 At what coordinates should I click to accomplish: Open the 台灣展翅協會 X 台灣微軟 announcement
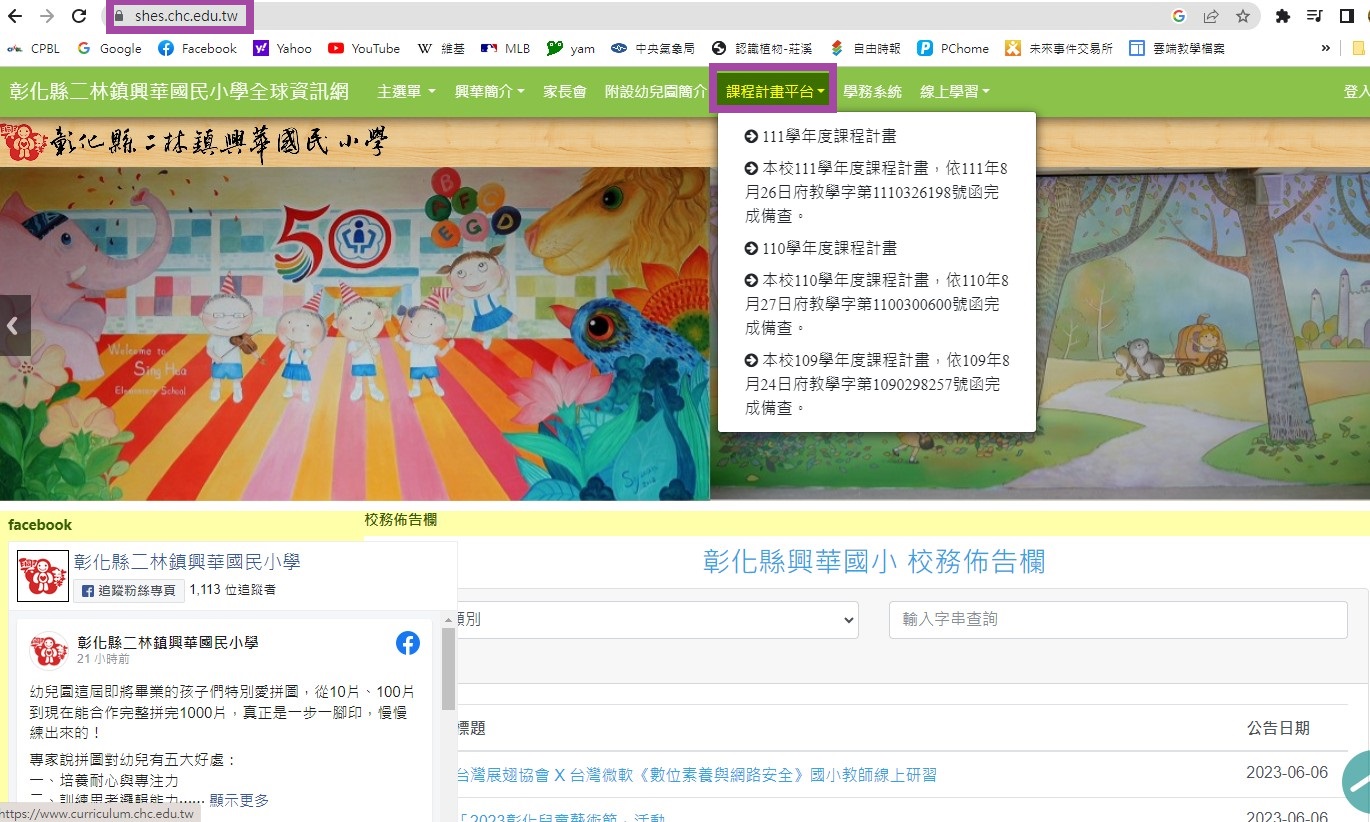tap(696, 775)
